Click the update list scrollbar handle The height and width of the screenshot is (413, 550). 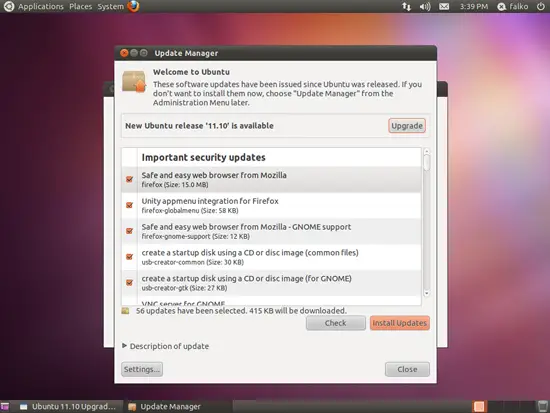tap(427, 162)
